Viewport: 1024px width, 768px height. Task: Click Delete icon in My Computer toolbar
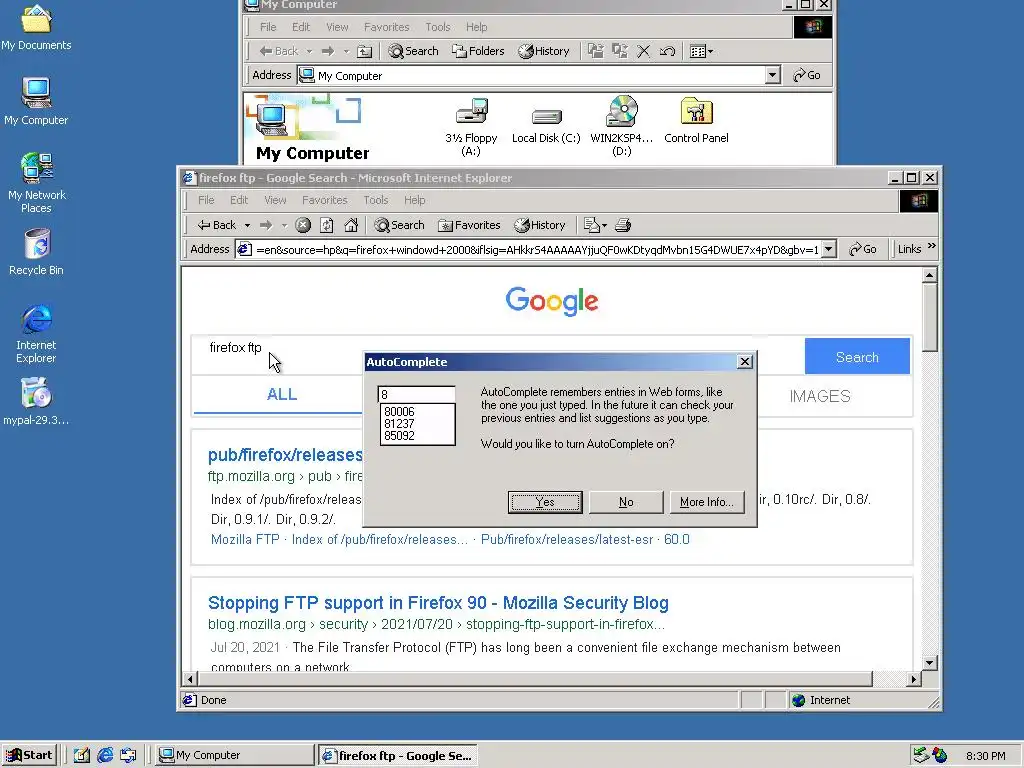tap(643, 51)
